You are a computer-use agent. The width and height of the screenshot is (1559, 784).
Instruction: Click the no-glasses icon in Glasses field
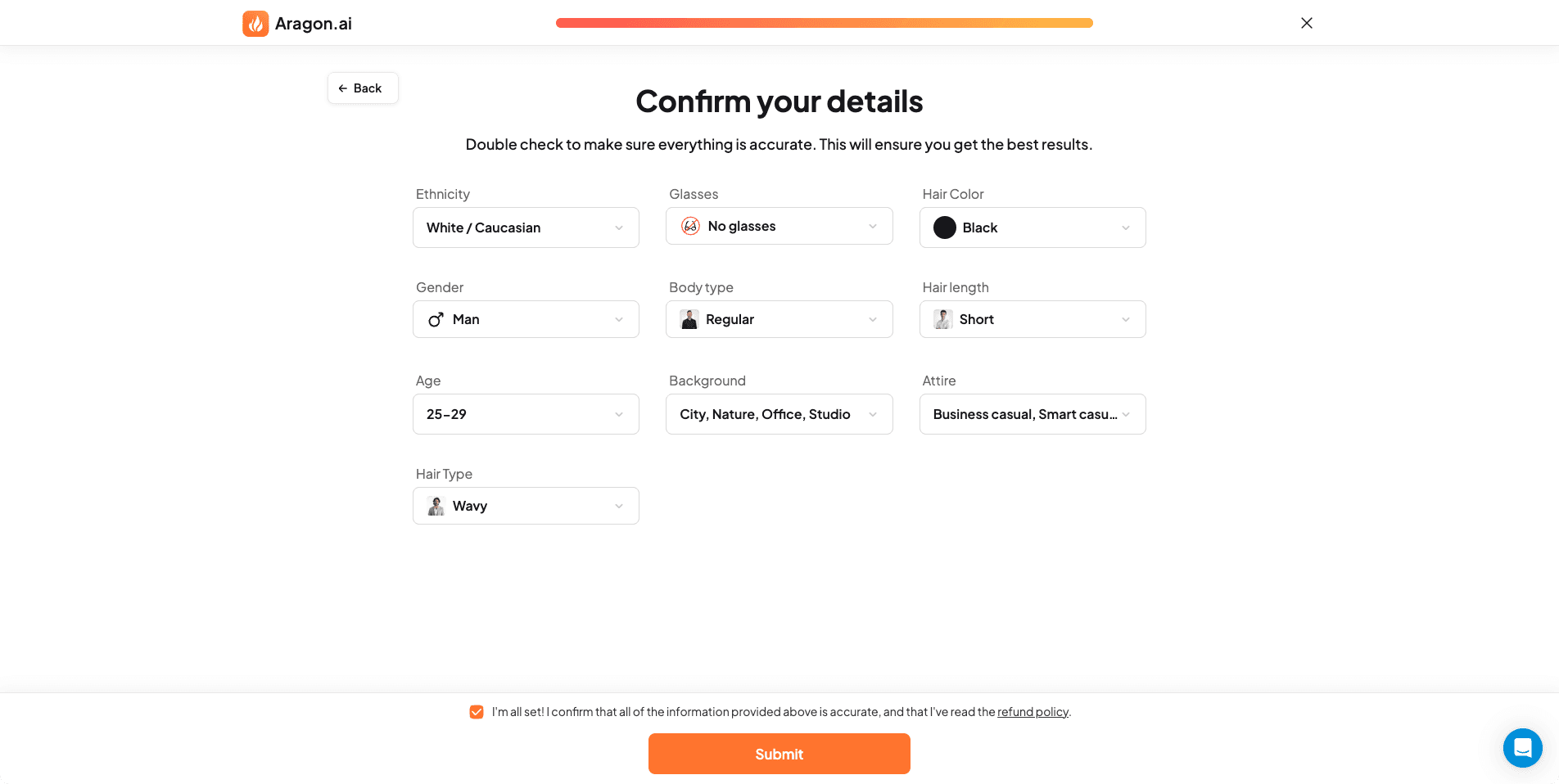(690, 226)
